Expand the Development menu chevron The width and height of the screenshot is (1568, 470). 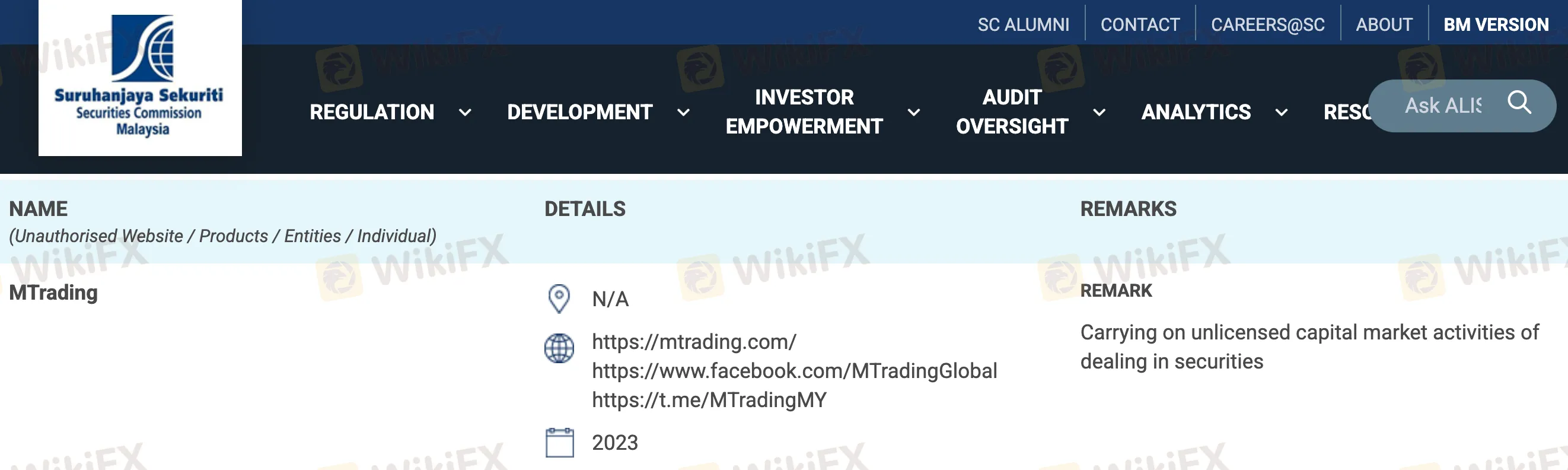684,113
